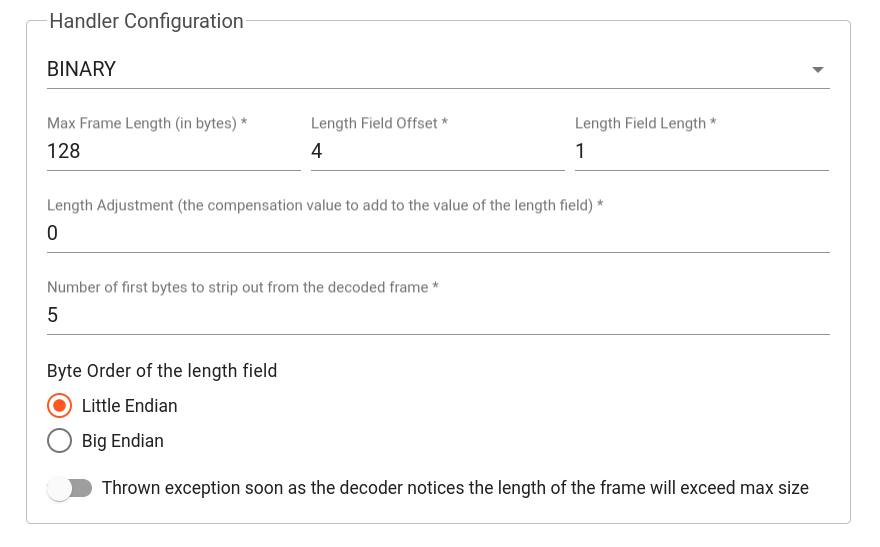880x547 pixels.
Task: Click the dropdown arrow next to BINARY
Action: coord(818,70)
